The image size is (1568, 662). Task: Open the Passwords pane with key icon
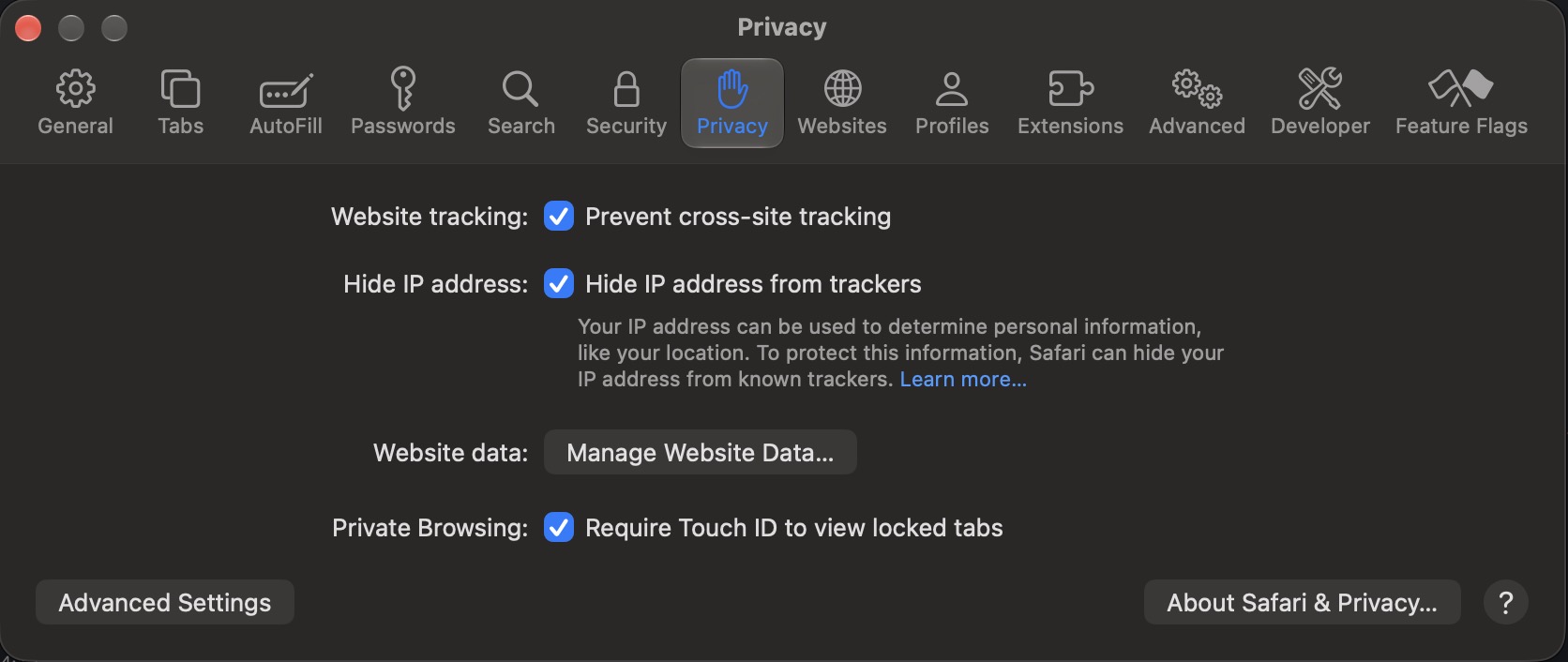point(403,103)
